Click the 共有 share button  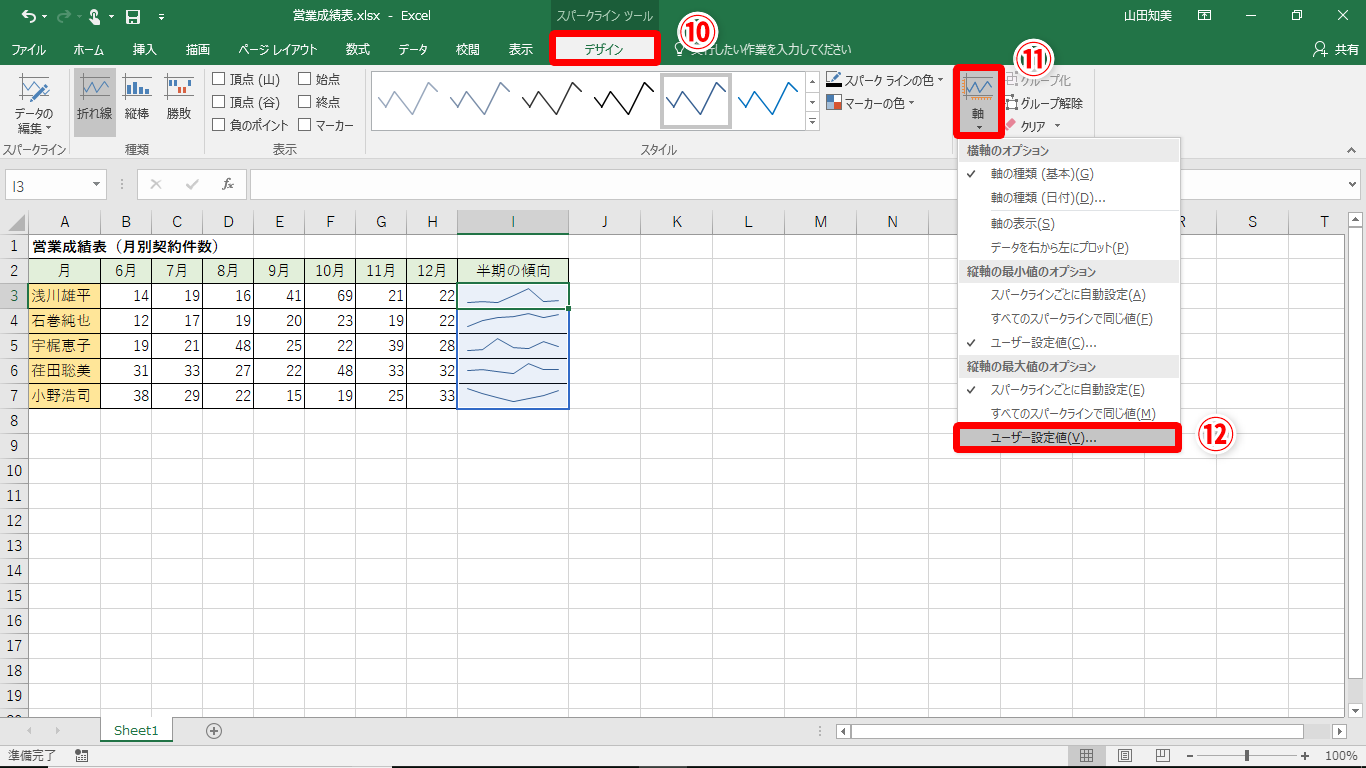[x=1335, y=49]
